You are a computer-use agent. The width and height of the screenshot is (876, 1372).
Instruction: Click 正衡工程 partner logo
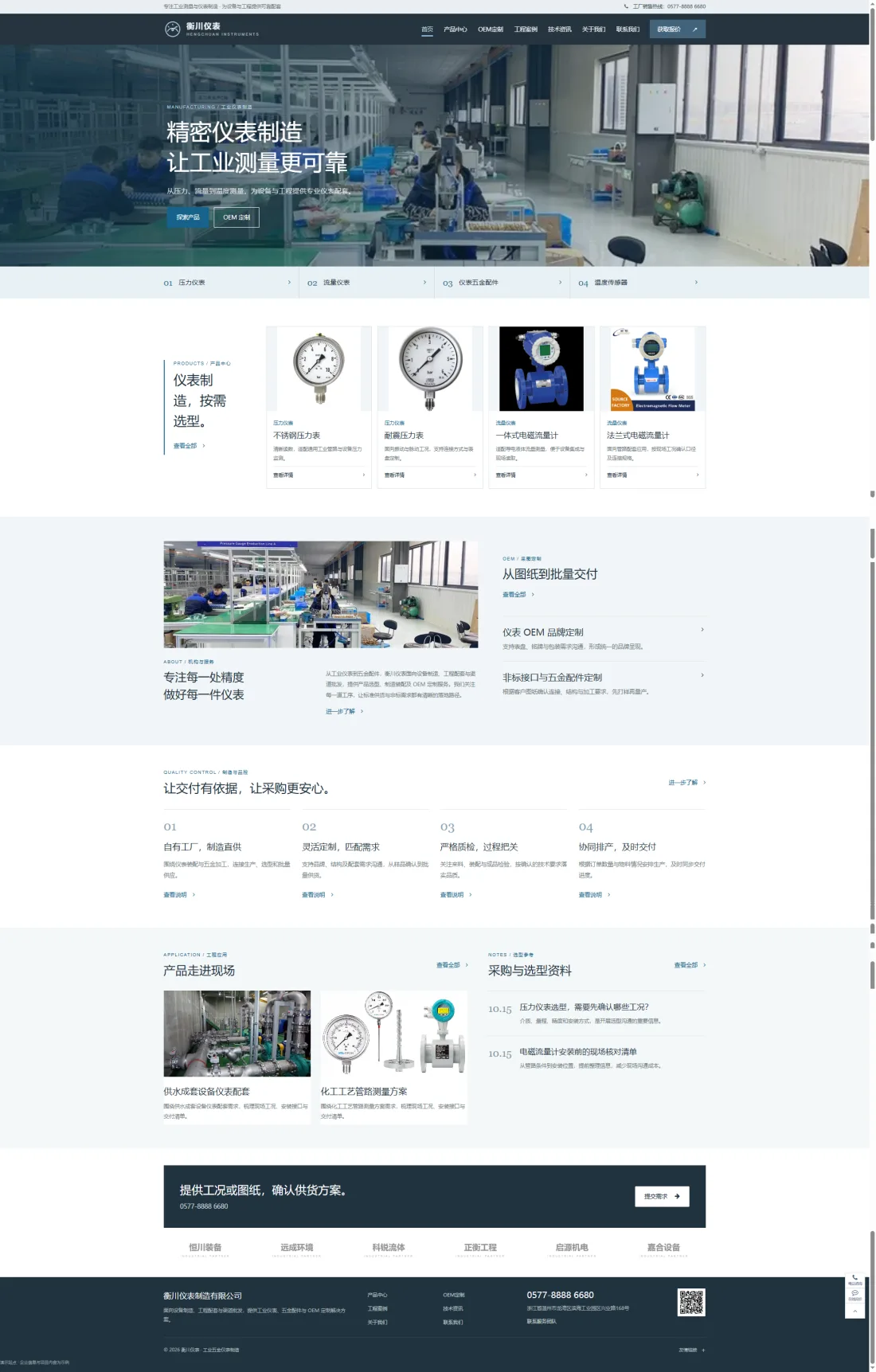click(480, 1249)
